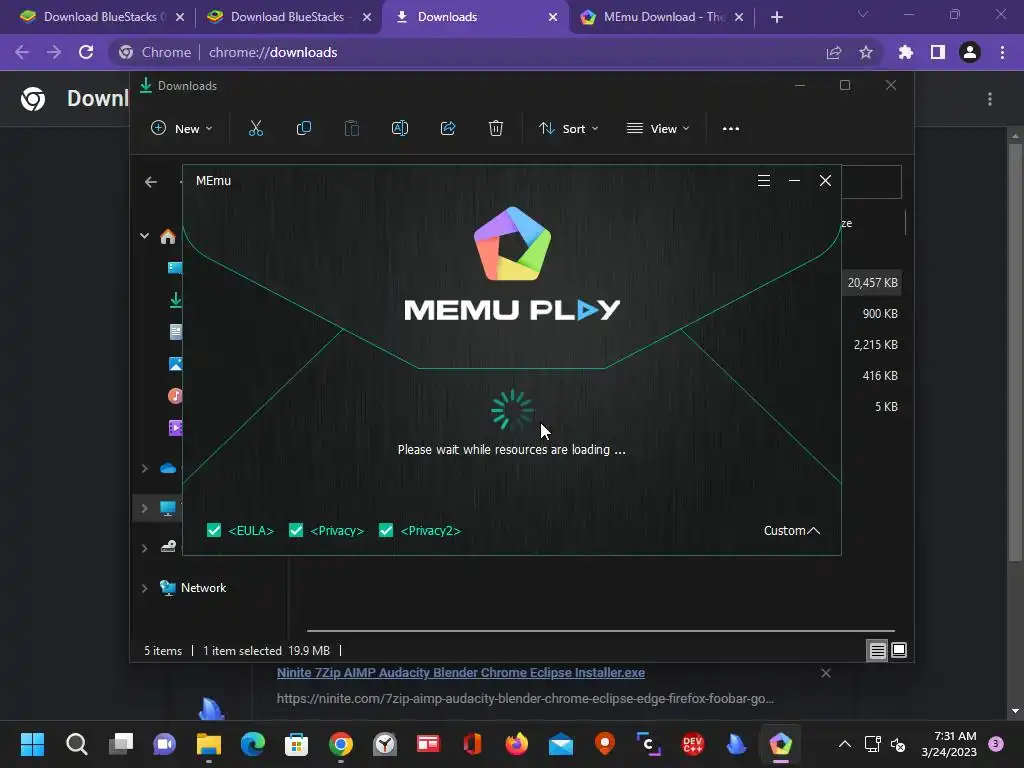Image resolution: width=1024 pixels, height=768 pixels.
Task: Select the Videos icon in Explorer sidebar
Action: [176, 428]
